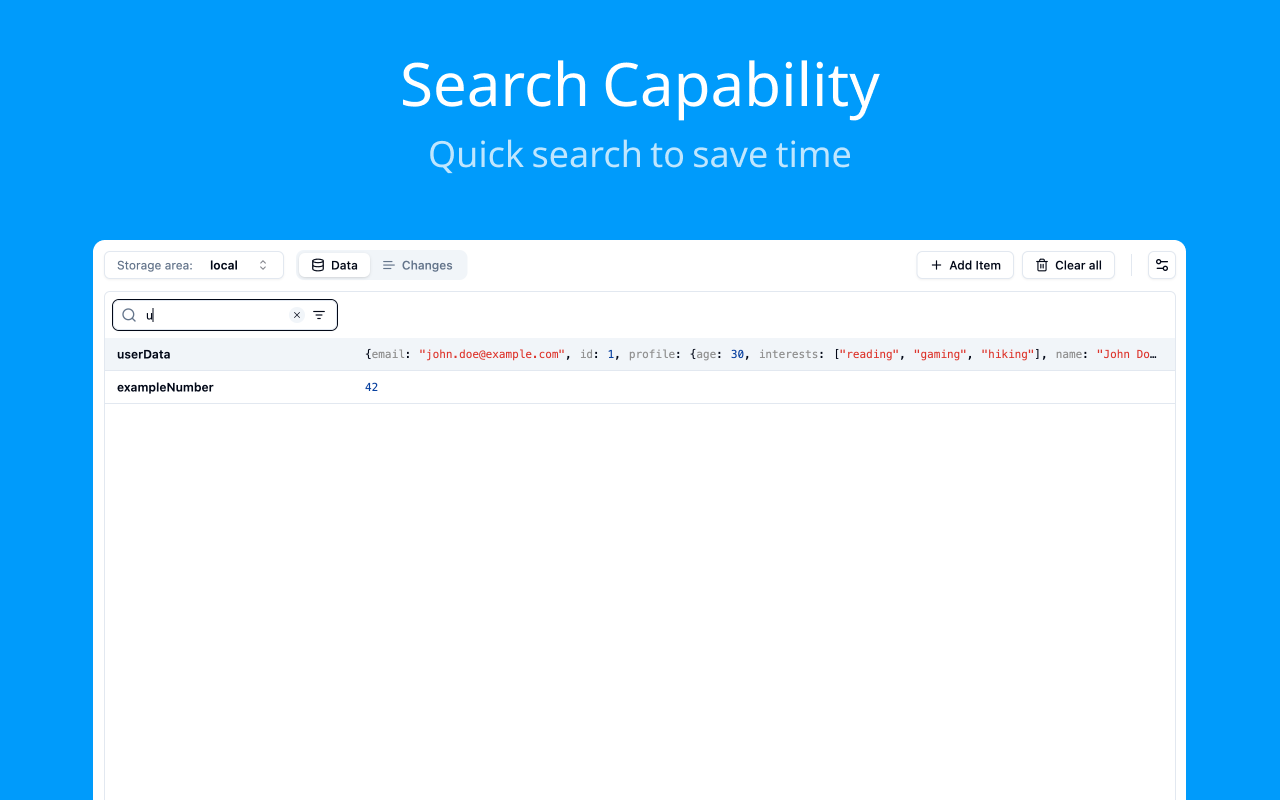Viewport: 1280px width, 800px height.
Task: Switch to the Data tab
Action: 335,265
